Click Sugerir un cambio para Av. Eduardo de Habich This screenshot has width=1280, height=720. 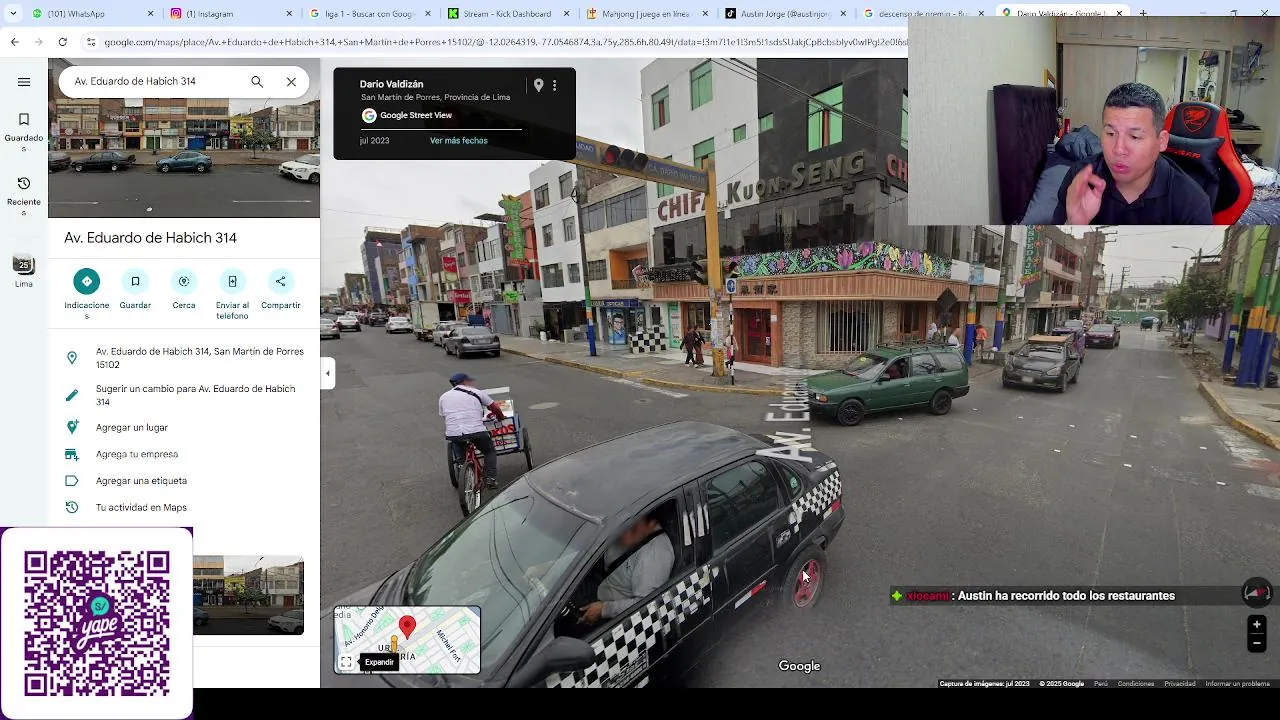[184, 395]
